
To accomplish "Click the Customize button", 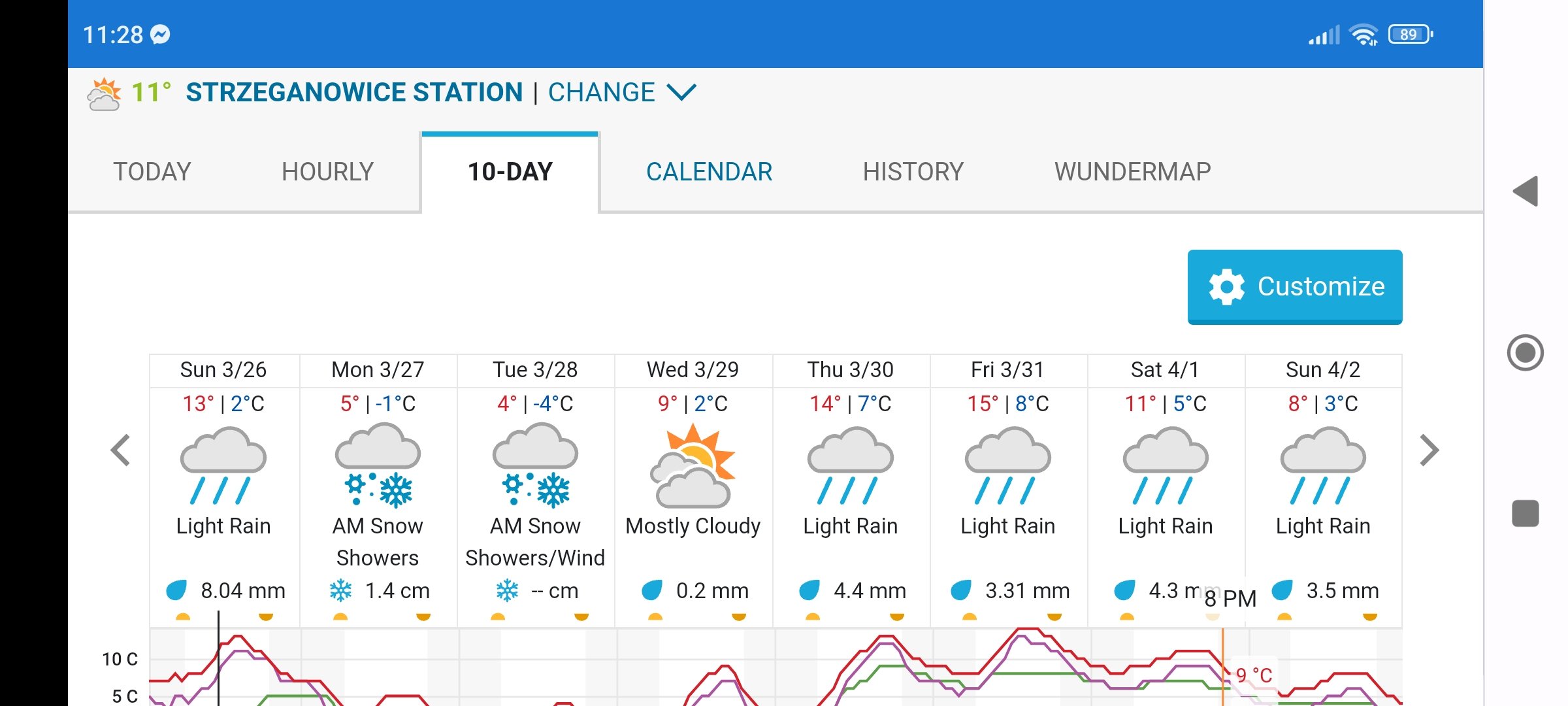I will point(1294,286).
